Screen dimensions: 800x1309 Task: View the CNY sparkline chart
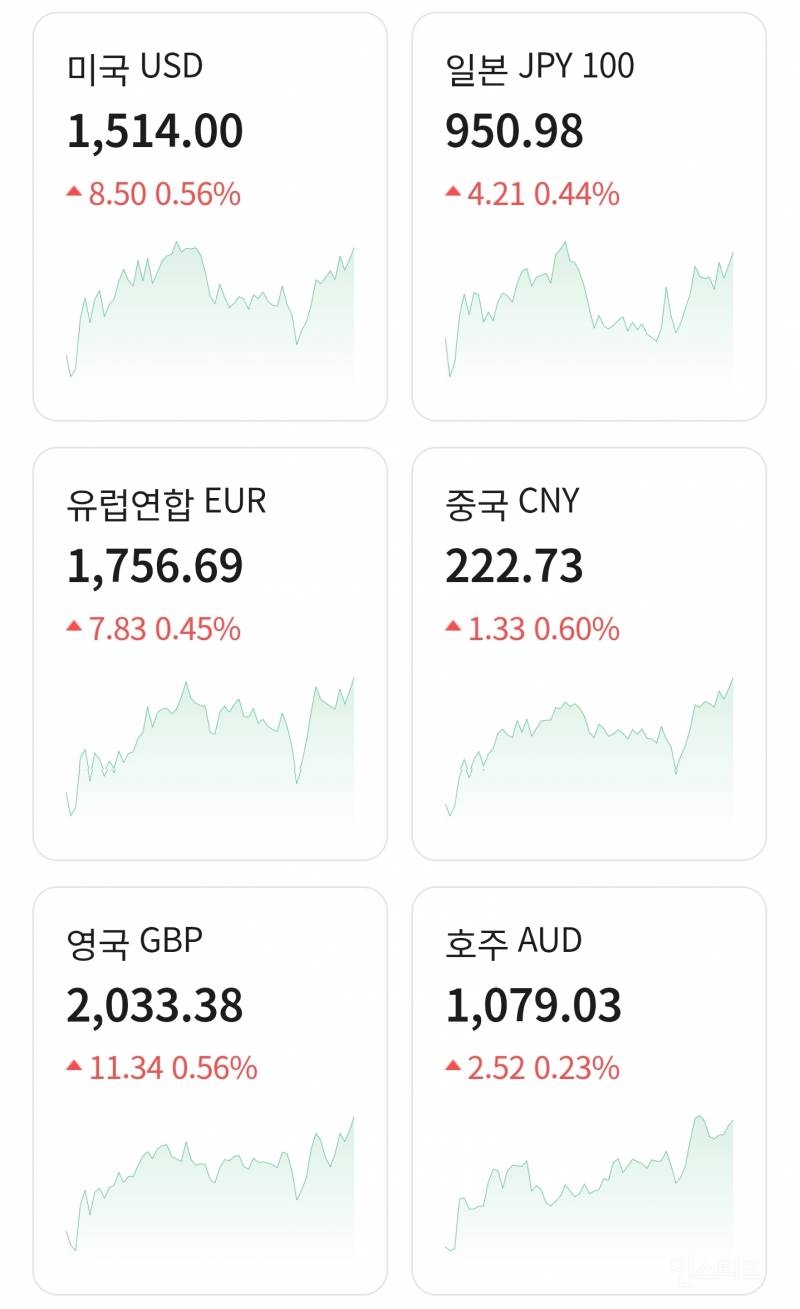coord(589,752)
